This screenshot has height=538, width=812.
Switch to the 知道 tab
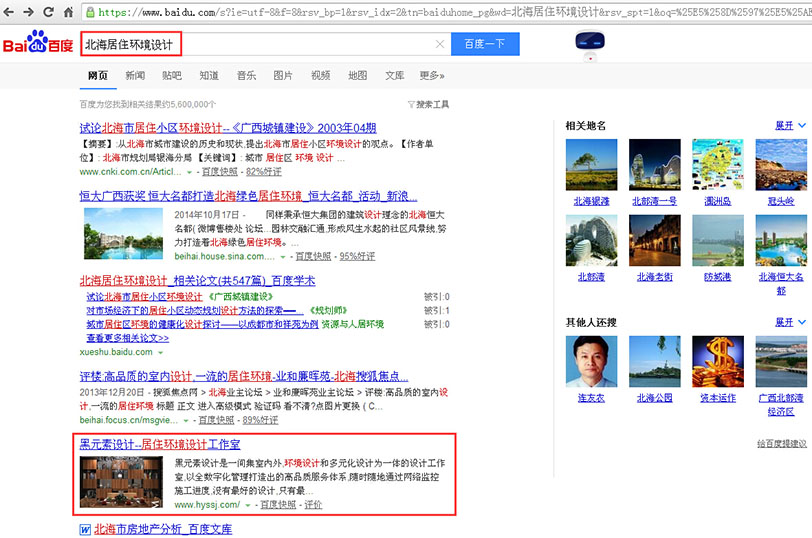click(209, 76)
